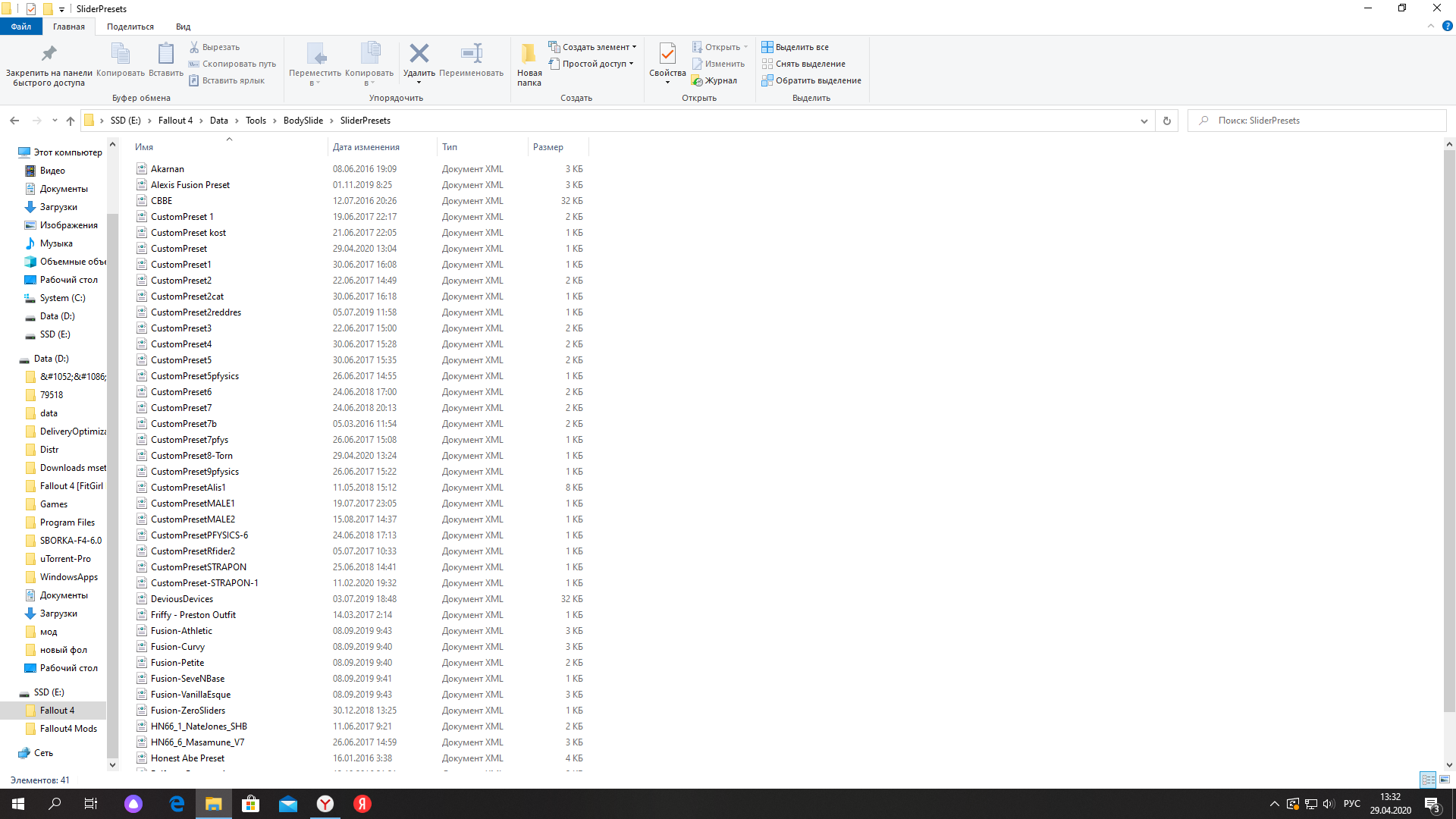Collapse the ribbon with chevron arrow
The height and width of the screenshot is (819, 1456).
(x=1430, y=26)
